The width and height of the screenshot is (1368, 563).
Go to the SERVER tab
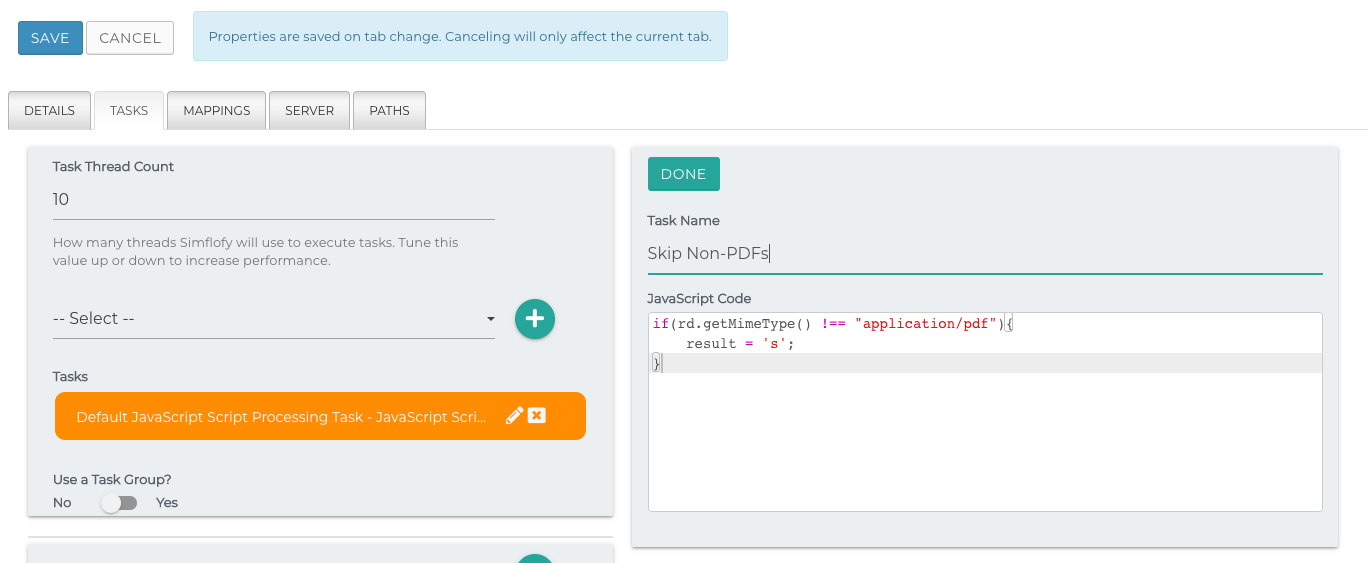[x=309, y=111]
